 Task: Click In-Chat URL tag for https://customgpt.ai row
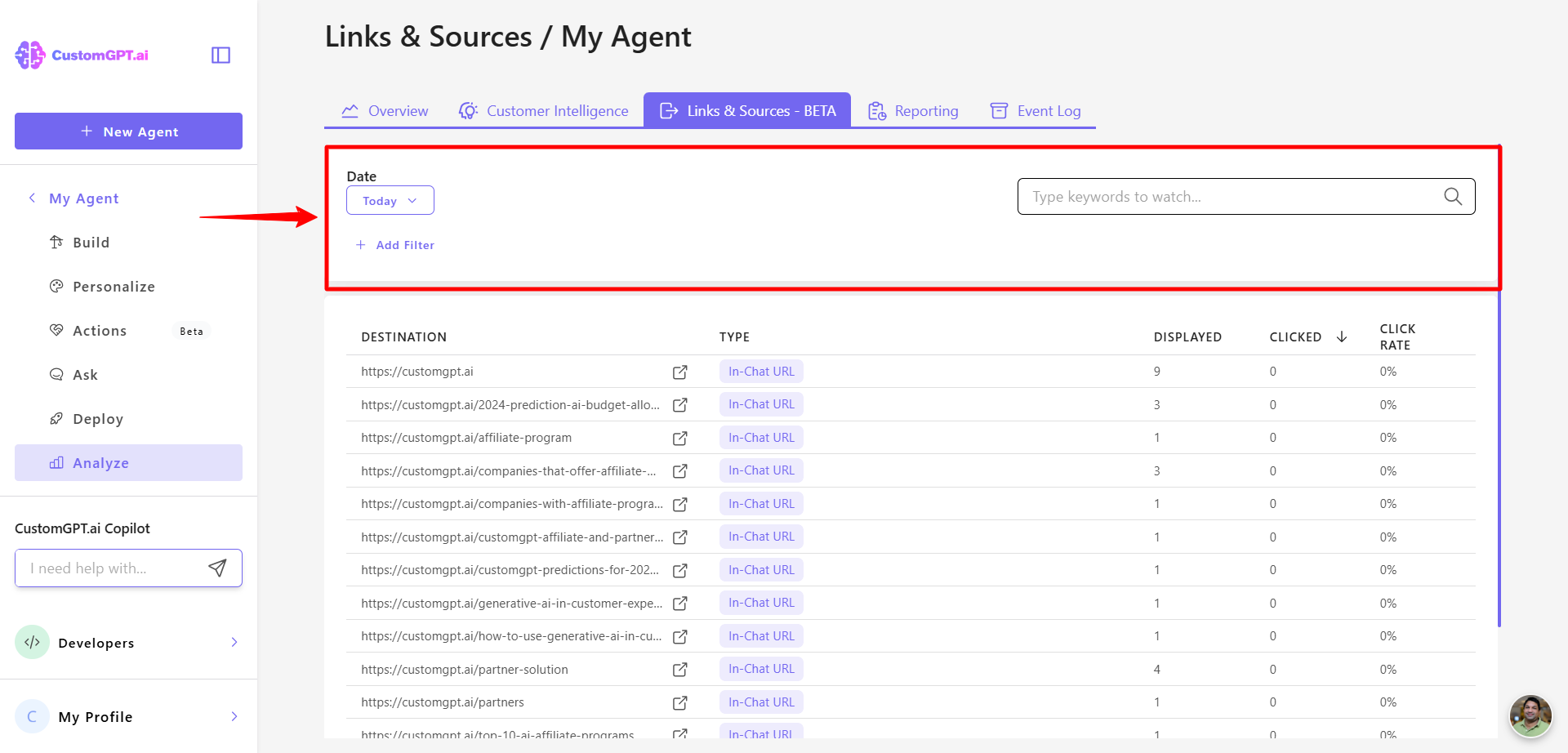pyautogui.click(x=761, y=372)
